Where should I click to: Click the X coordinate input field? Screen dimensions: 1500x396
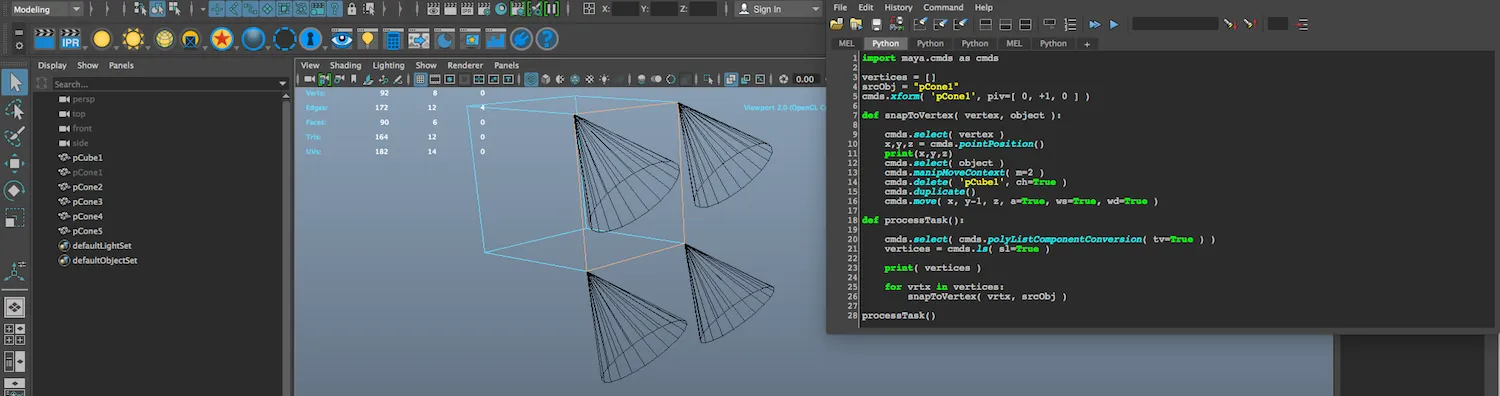[x=626, y=8]
